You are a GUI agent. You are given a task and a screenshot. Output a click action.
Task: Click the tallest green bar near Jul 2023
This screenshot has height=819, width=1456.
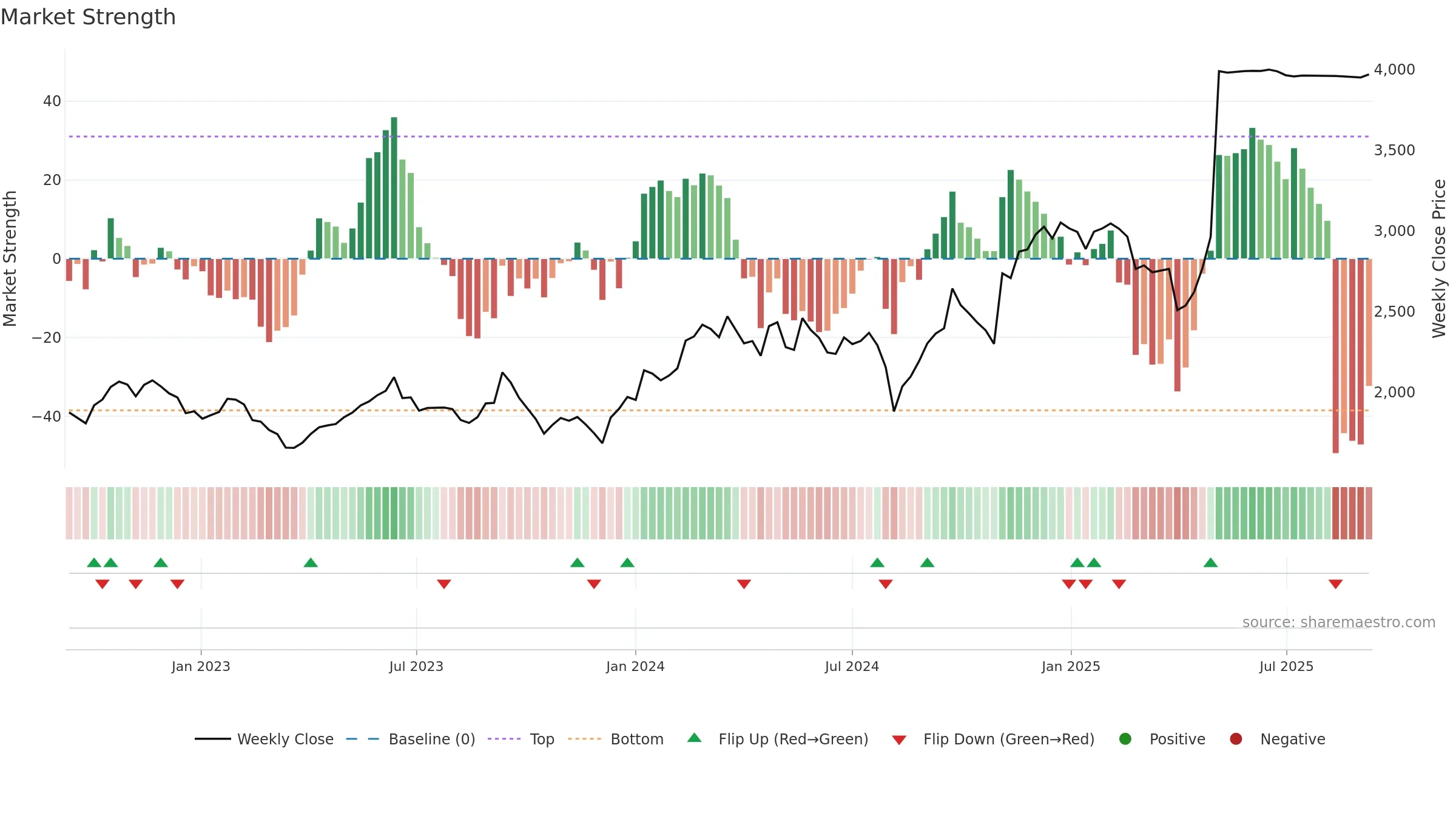tap(394, 188)
